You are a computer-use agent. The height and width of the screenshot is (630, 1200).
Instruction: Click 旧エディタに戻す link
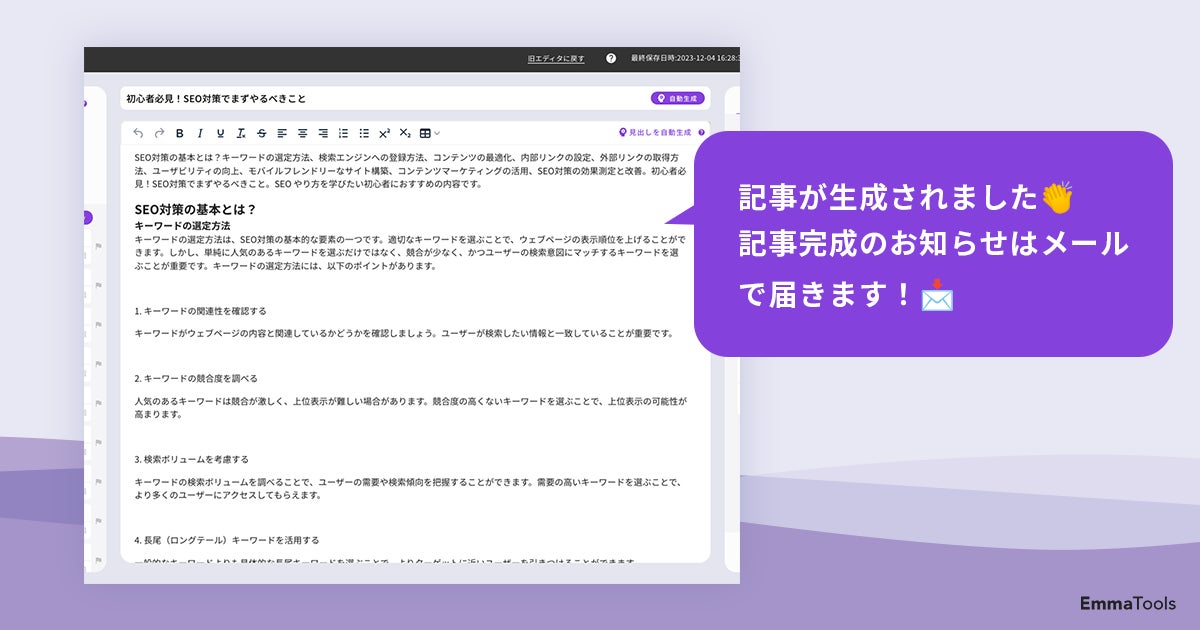tap(556, 58)
